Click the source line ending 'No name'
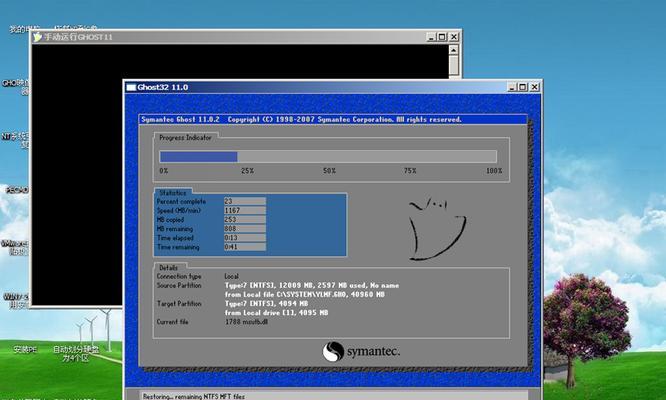This screenshot has width=666, height=400. (312, 285)
